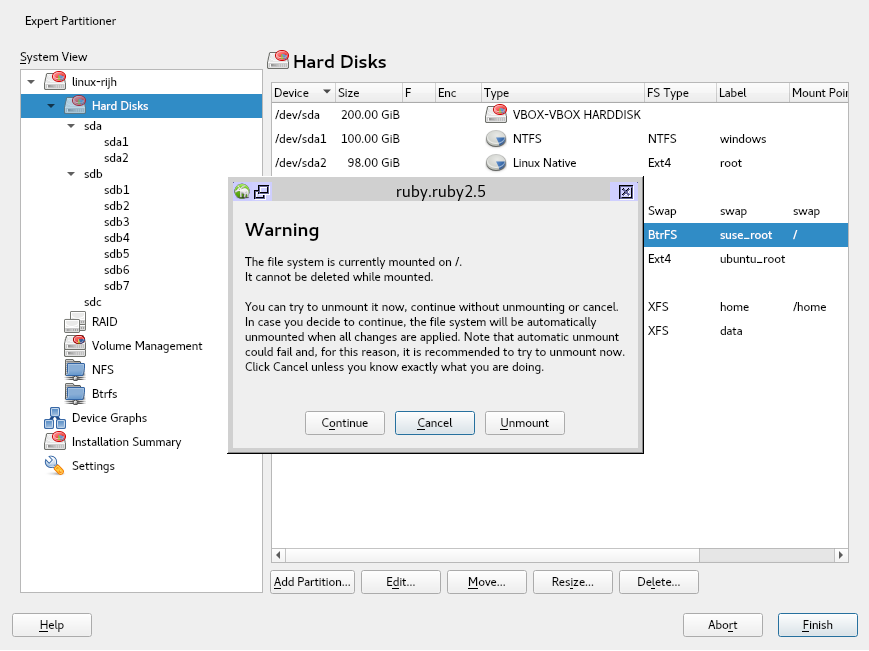Close the ruby.ruby2.5 dialog window
Image resolution: width=869 pixels, height=651 pixels.
pyautogui.click(x=625, y=192)
